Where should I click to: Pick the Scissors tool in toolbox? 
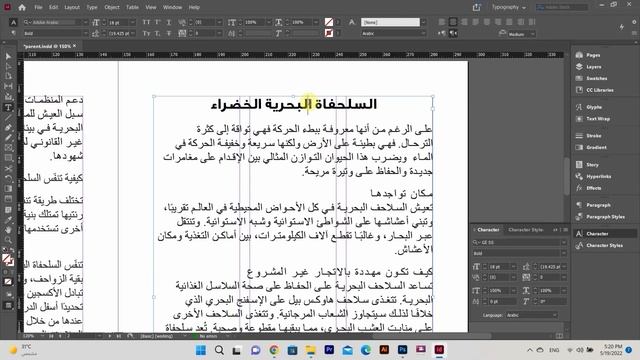point(8,168)
